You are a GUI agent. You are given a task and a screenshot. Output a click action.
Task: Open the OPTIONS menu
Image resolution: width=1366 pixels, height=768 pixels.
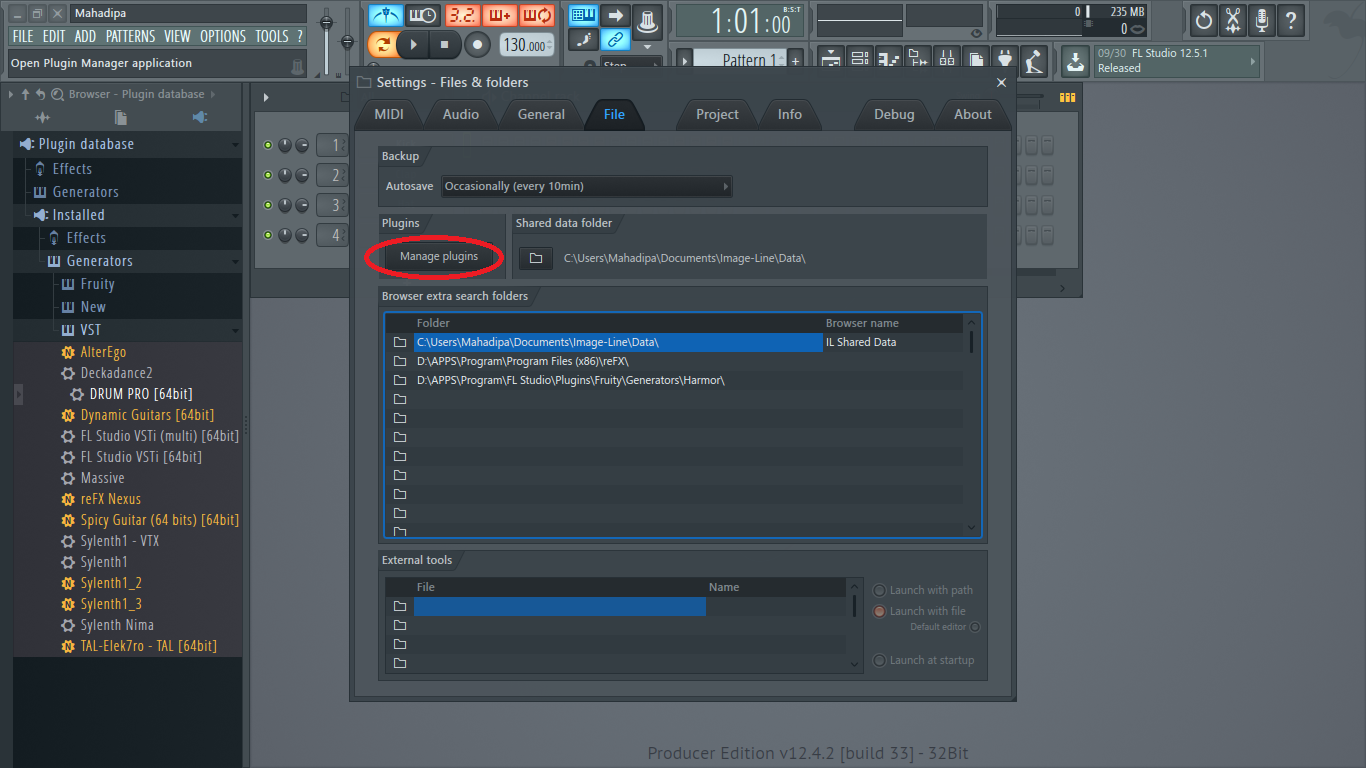tap(223, 36)
